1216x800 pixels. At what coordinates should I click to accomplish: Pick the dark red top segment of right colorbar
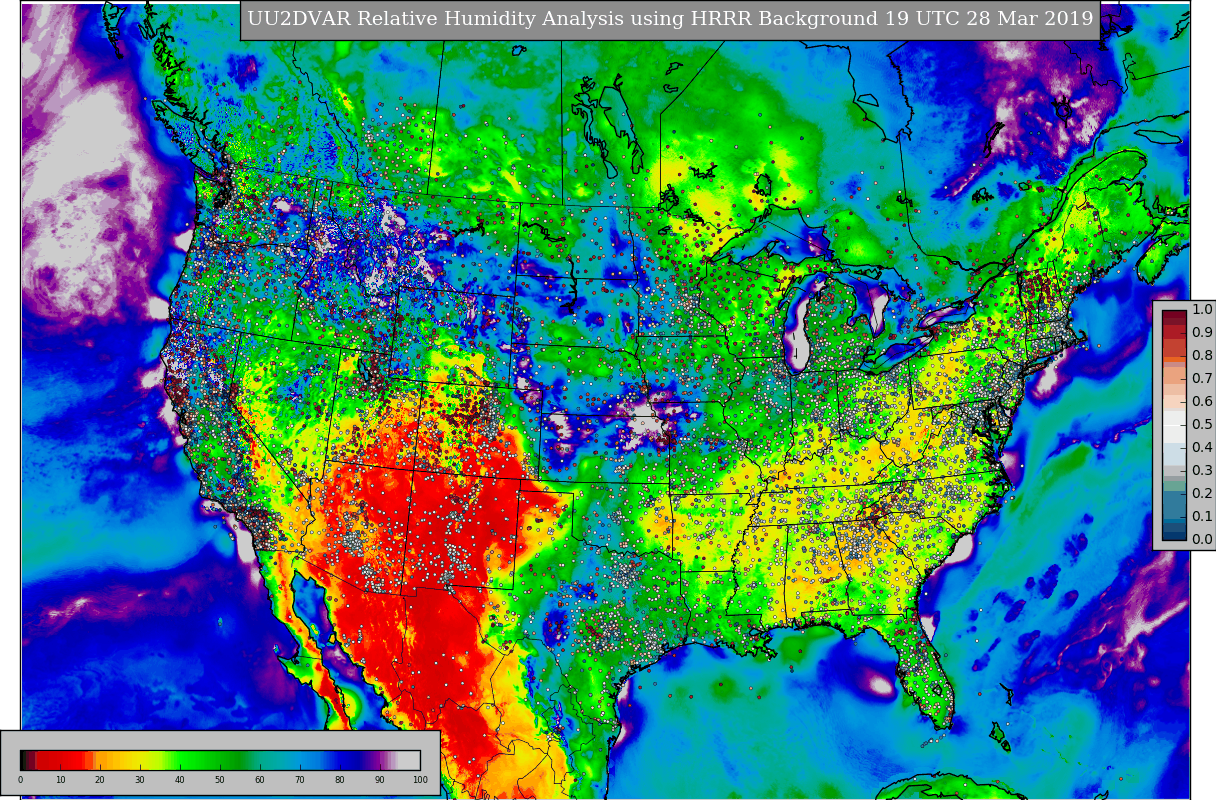pos(1174,314)
